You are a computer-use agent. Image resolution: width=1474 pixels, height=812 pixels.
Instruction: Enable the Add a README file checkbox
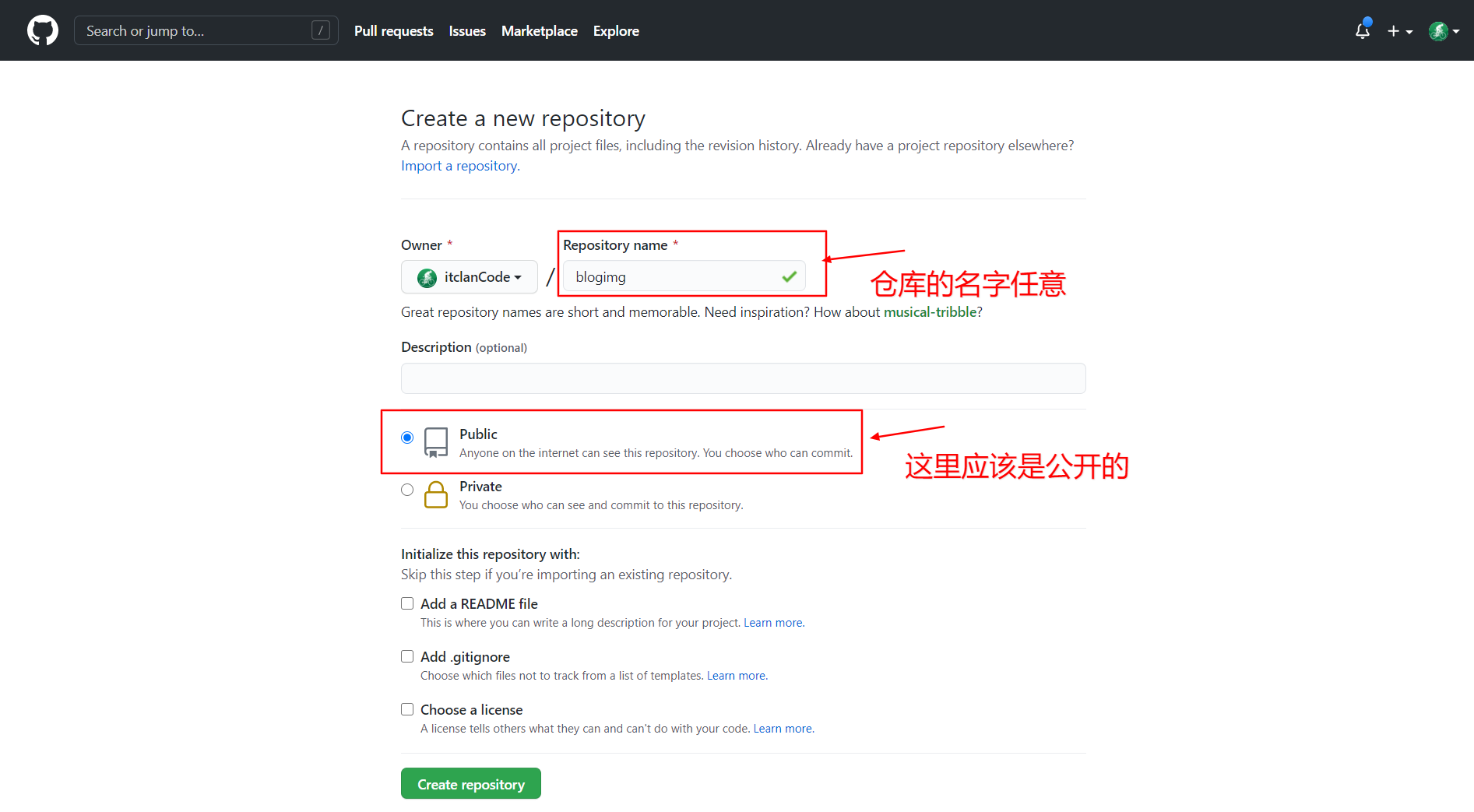[407, 603]
